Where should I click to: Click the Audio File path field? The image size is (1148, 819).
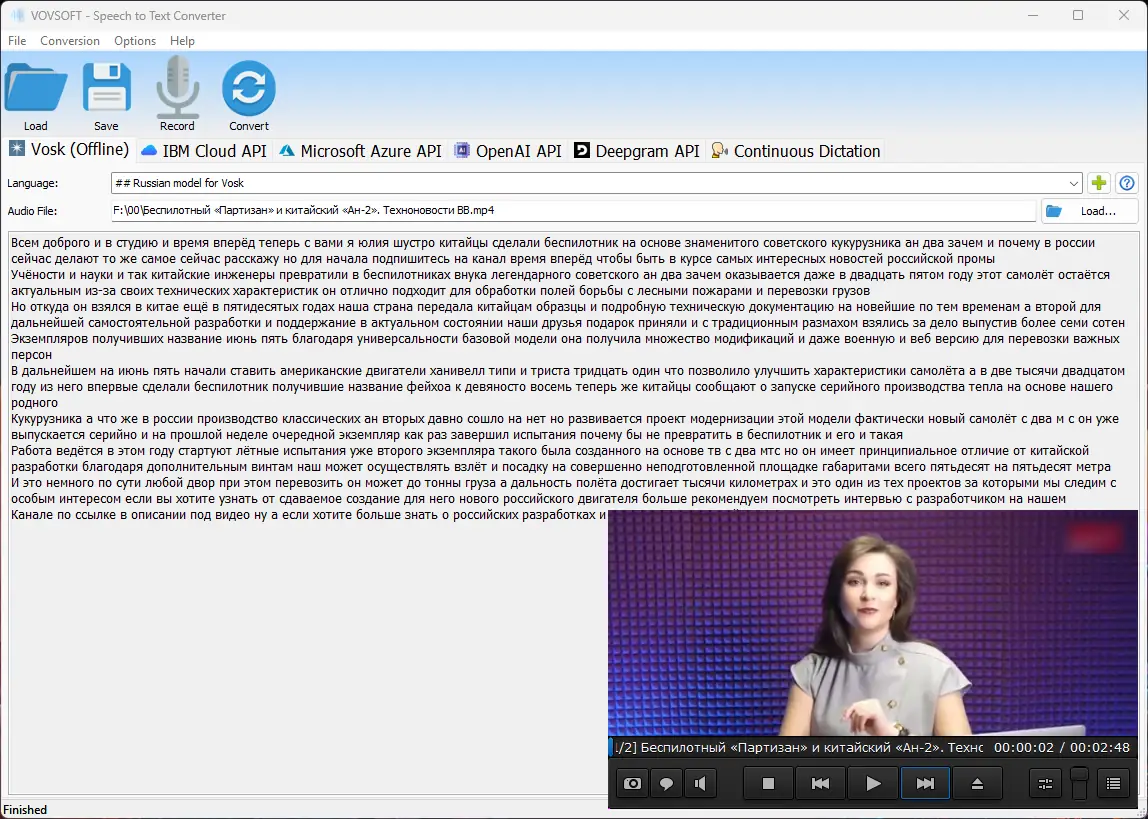573,211
